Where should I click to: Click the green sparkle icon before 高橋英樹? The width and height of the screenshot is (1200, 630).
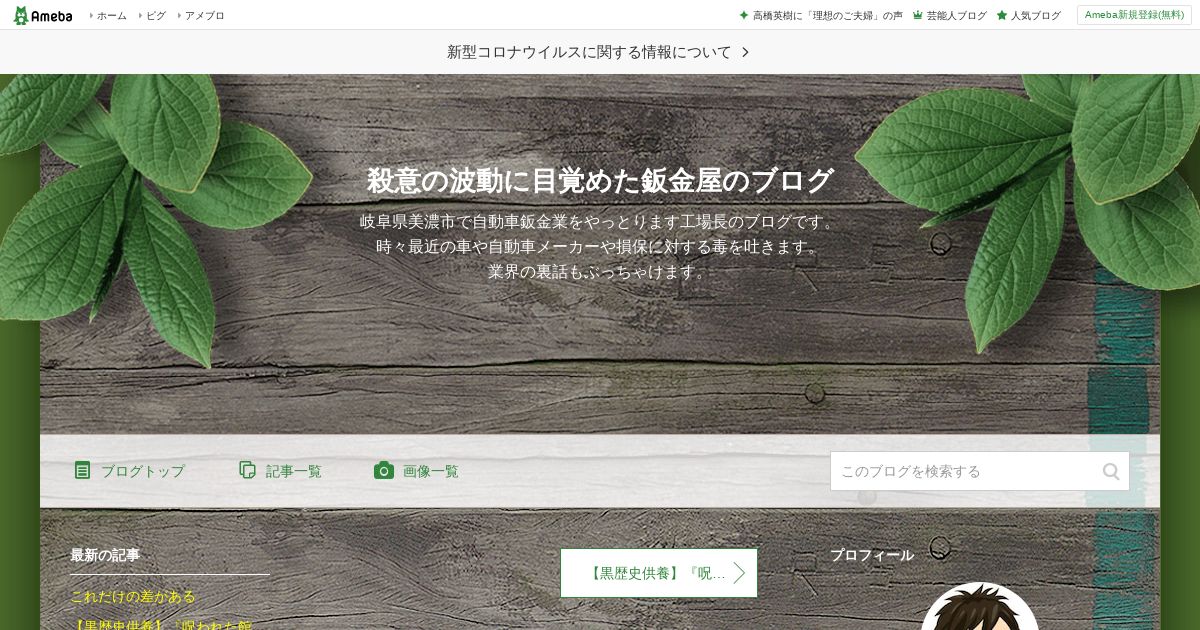coord(743,15)
